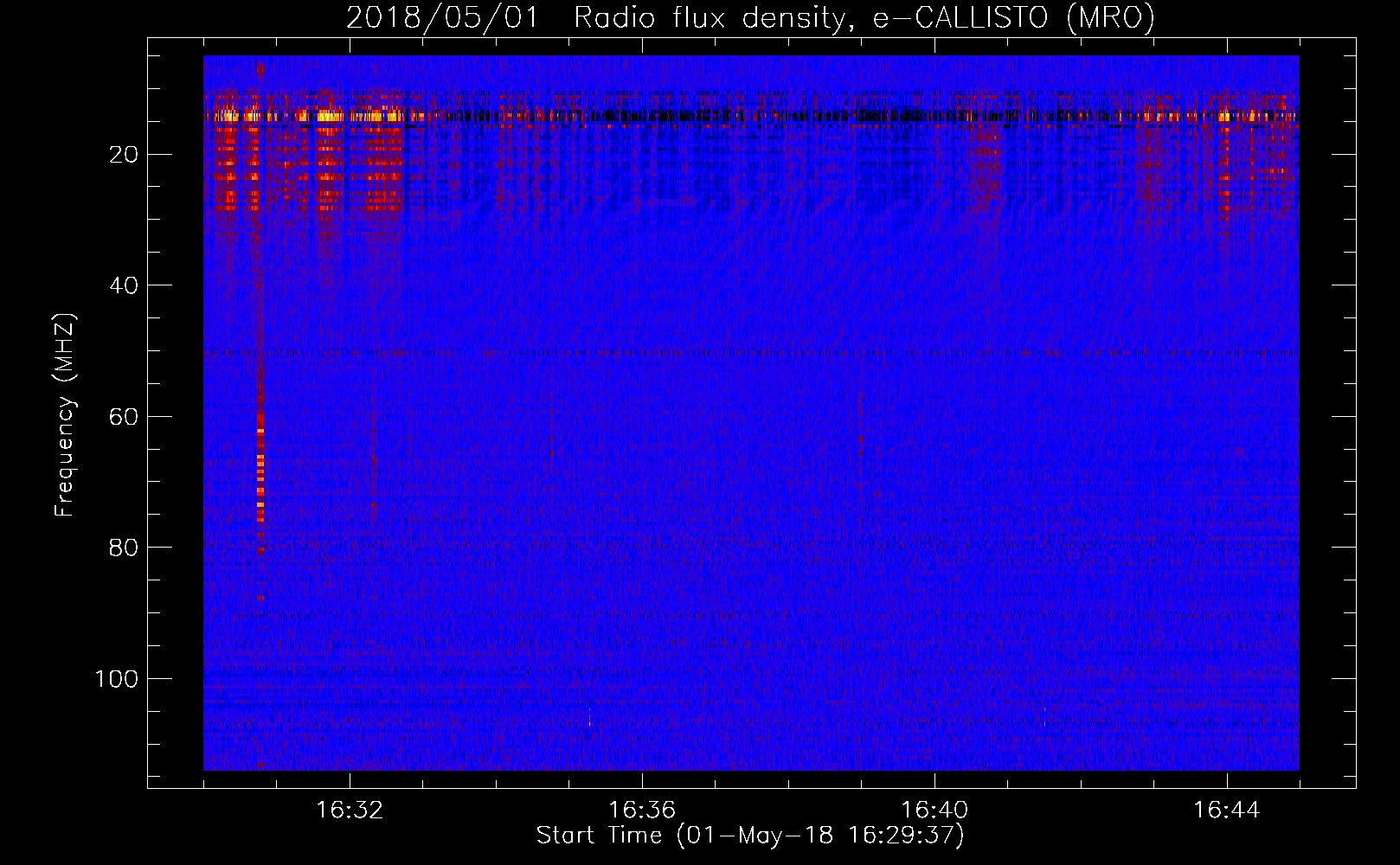Image resolution: width=1400 pixels, height=865 pixels.
Task: Click the date '2018/05/01' in the title
Action: coord(442,17)
